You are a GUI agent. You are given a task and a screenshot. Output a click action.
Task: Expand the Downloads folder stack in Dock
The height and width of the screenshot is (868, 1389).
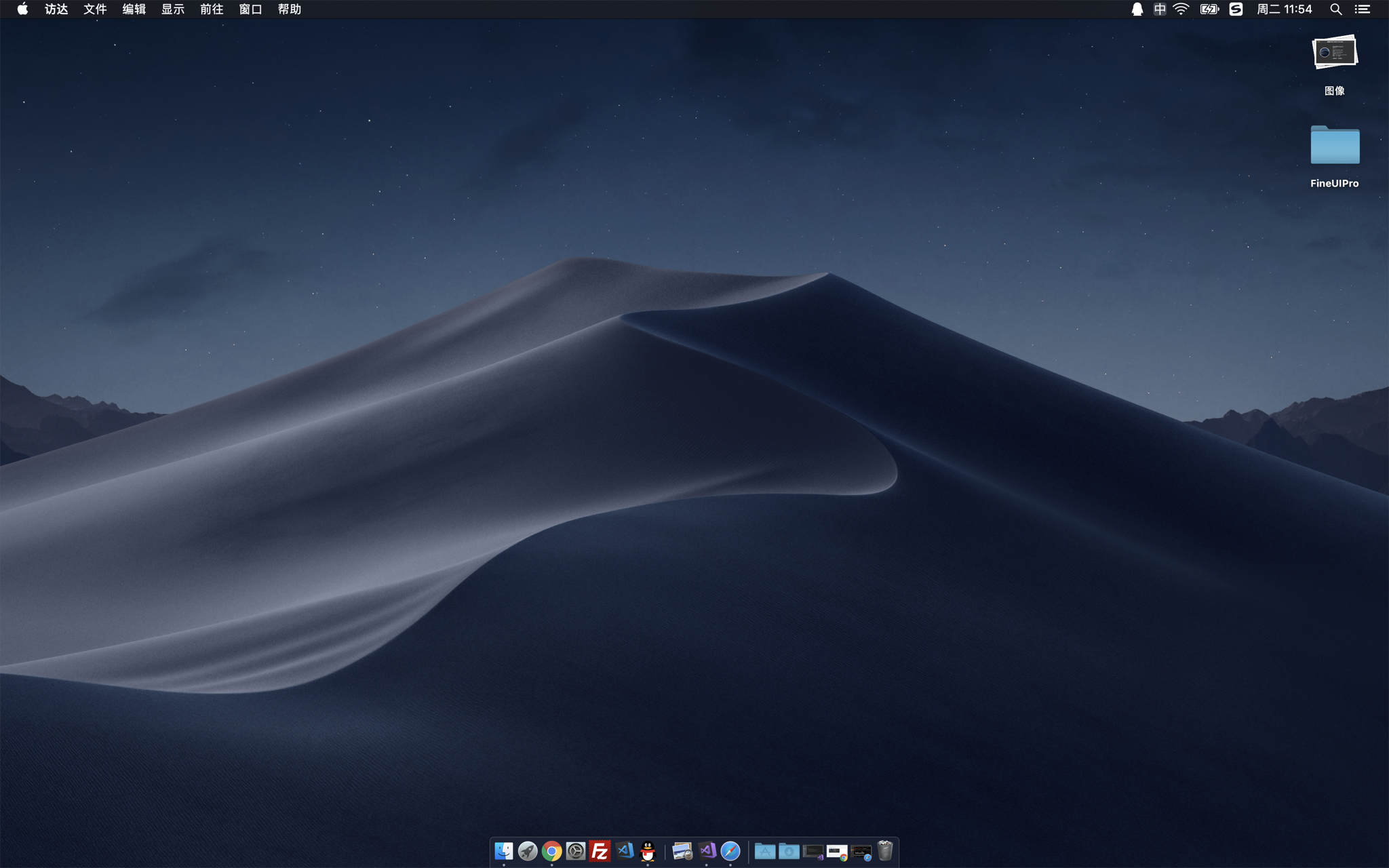tap(789, 851)
